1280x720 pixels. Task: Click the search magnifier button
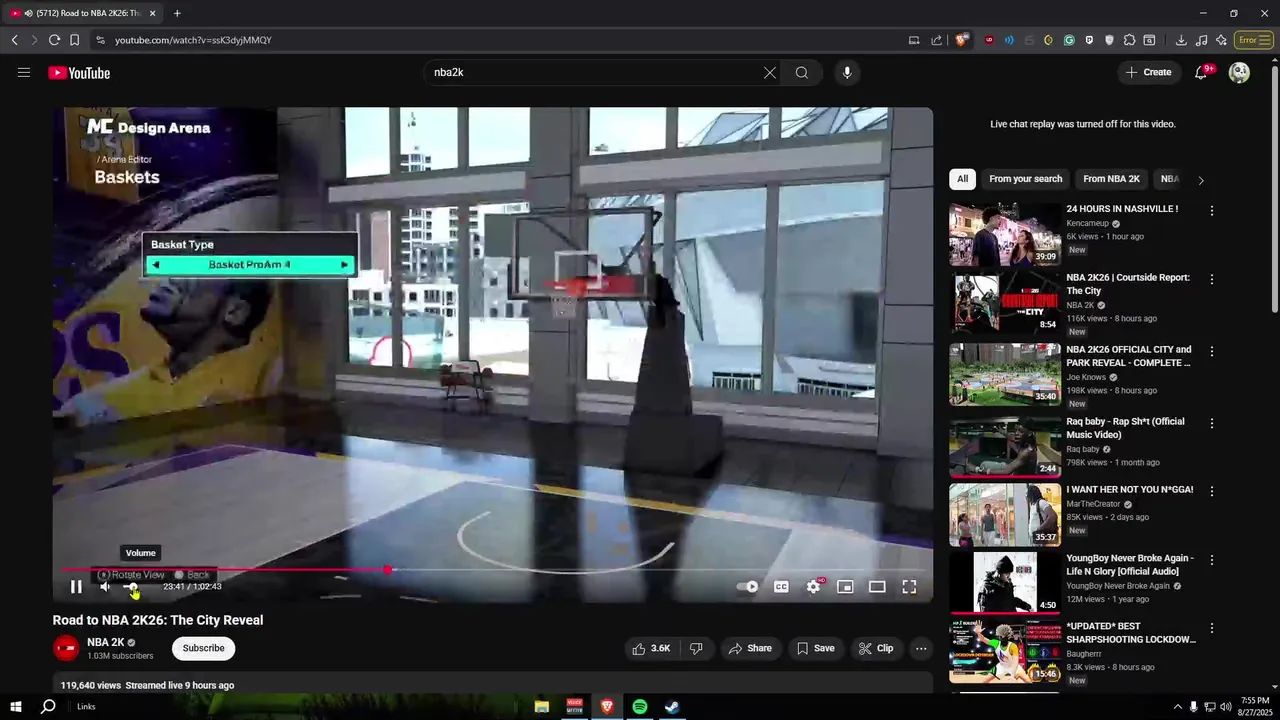pyautogui.click(x=802, y=73)
